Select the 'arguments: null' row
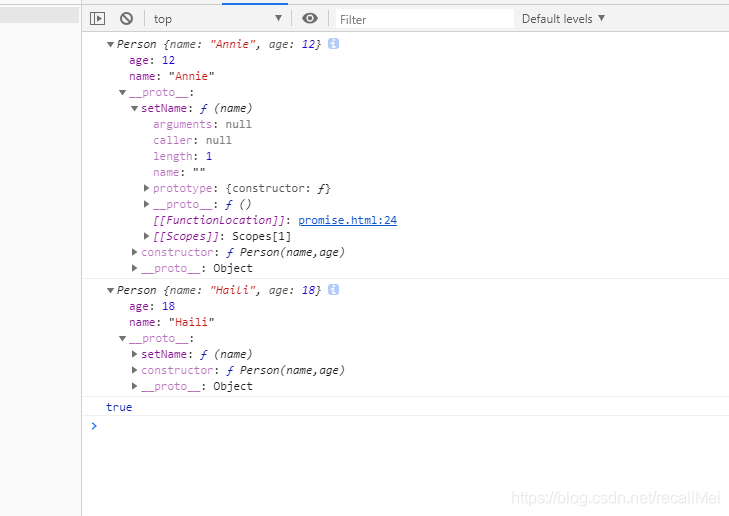This screenshot has height=516, width=729. point(202,124)
